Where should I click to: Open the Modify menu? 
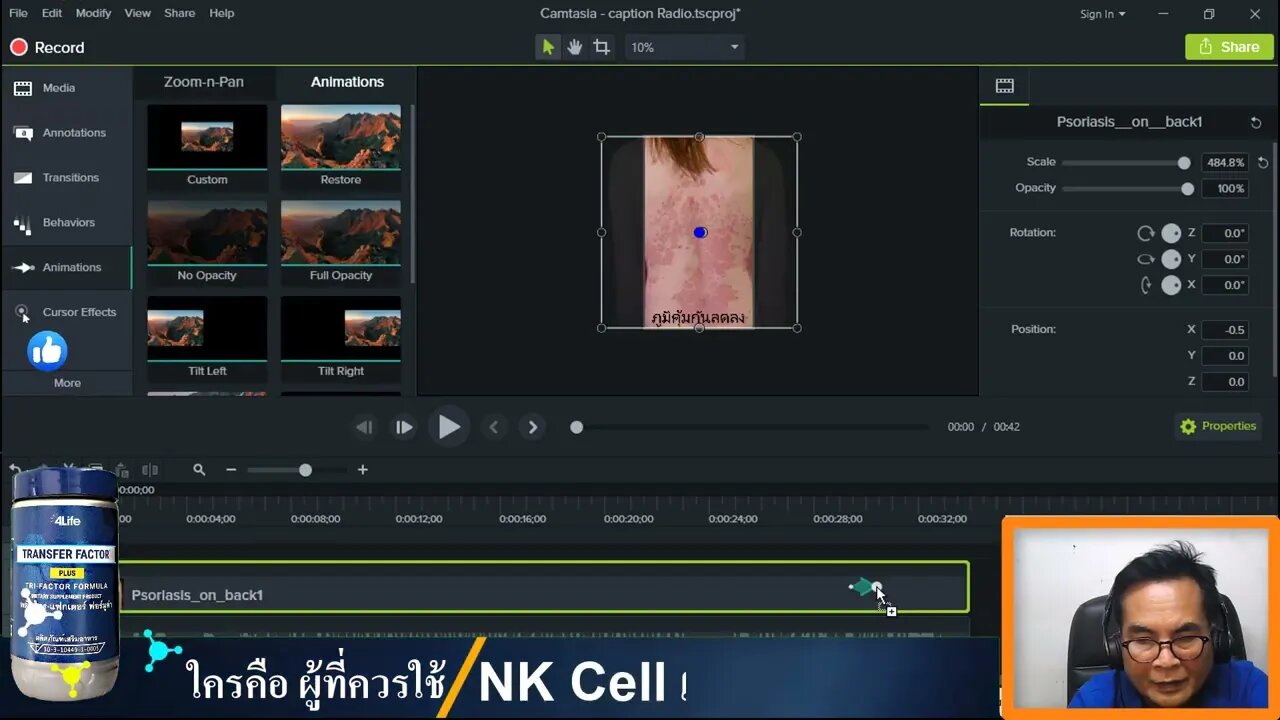[93, 13]
